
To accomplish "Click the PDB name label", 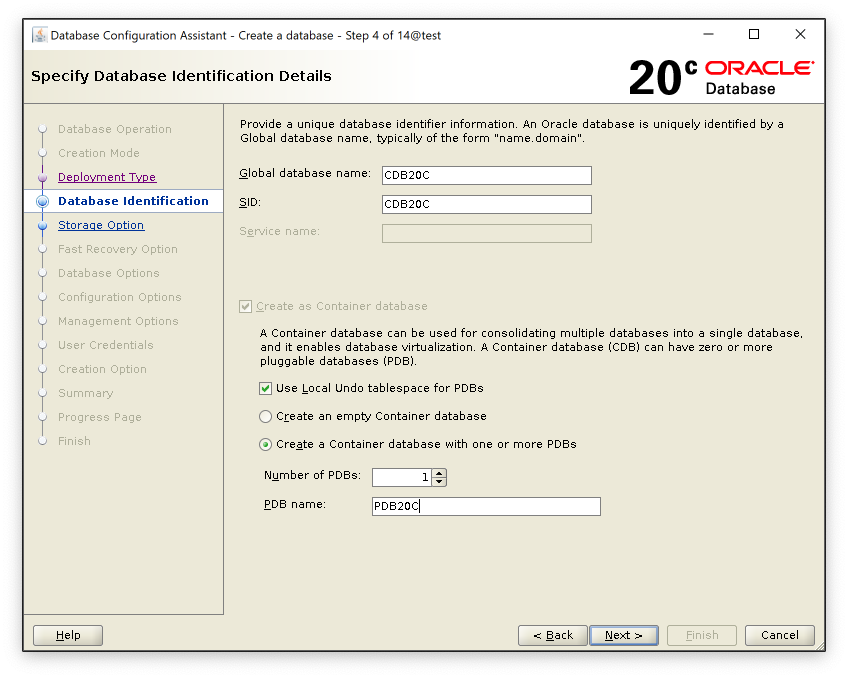I will coord(295,504).
